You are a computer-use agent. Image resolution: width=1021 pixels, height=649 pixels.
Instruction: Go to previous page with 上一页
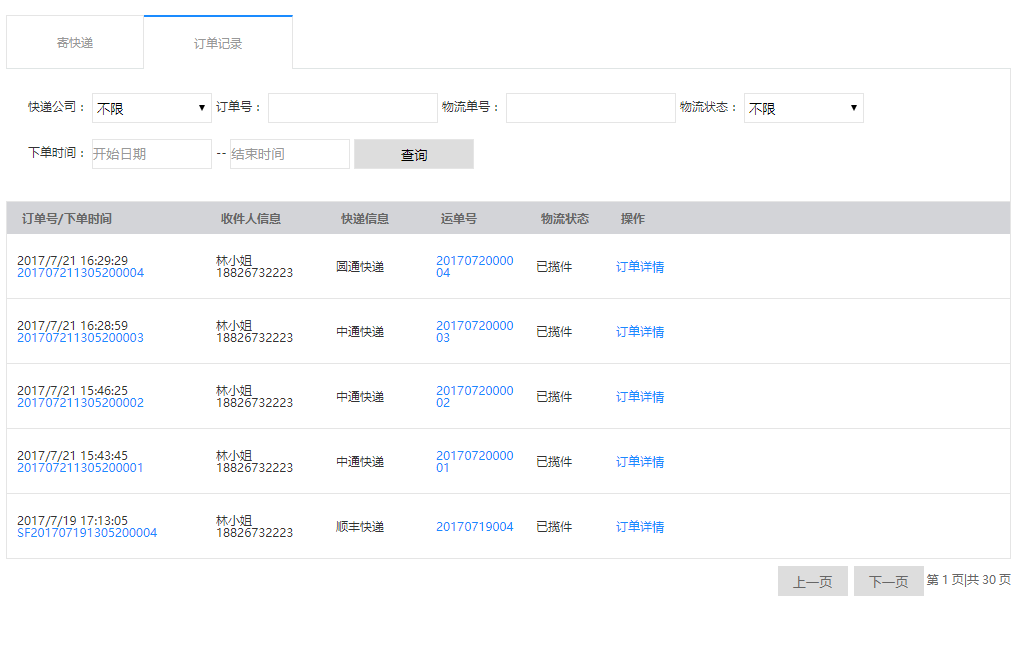(x=812, y=581)
